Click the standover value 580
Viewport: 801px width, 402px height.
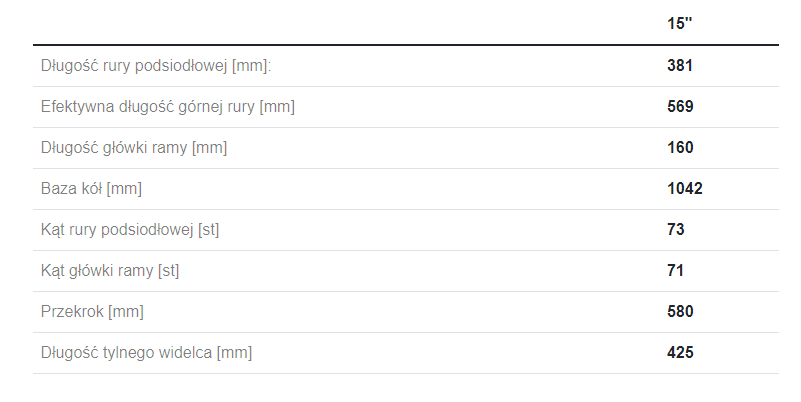click(680, 312)
